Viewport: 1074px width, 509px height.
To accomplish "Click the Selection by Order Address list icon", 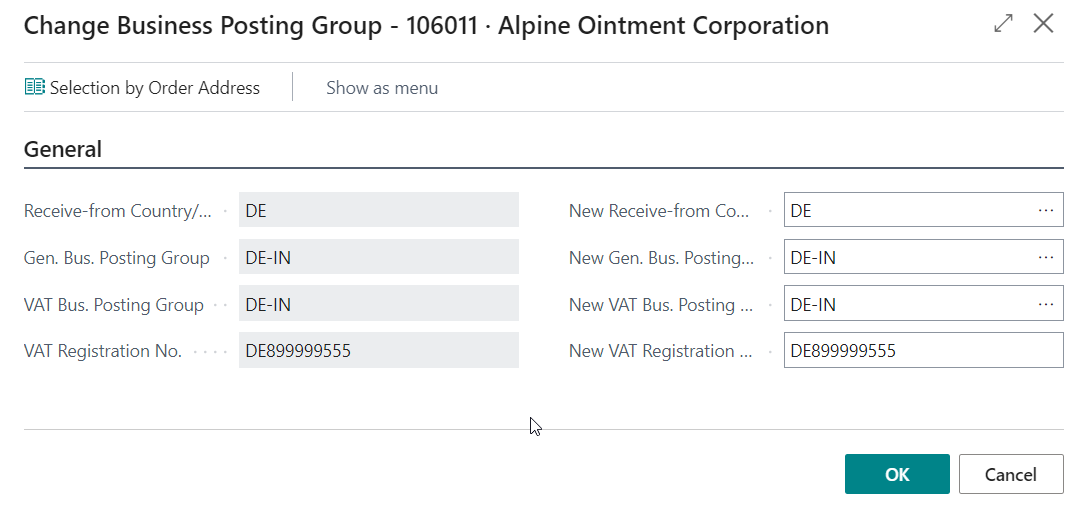I will [34, 87].
